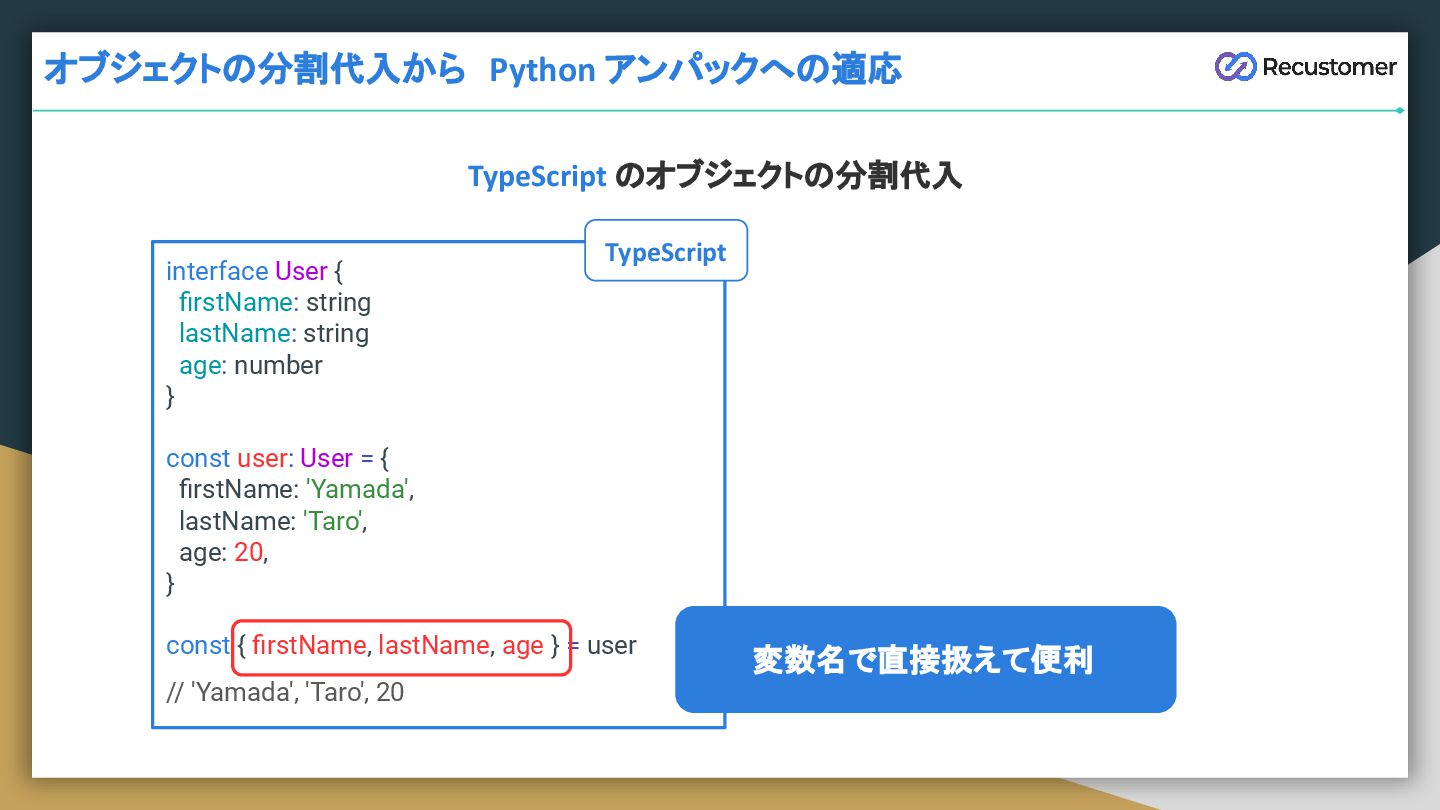The width and height of the screenshot is (1440, 810).
Task: Click the slide title 'オブジェクトの分割代入から'
Action: (255, 69)
